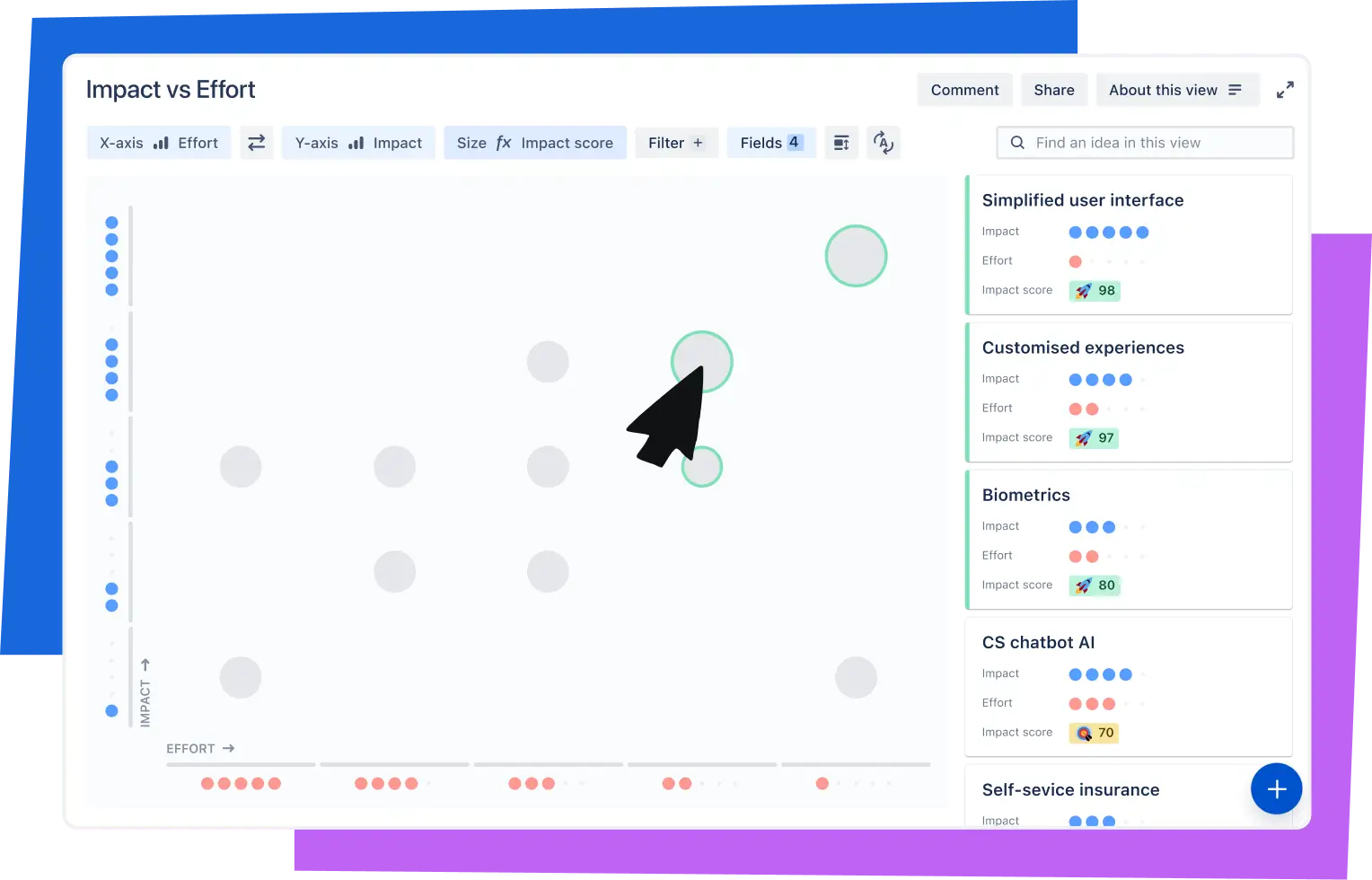1372x880 pixels.
Task: Select the largest green-outlined bubble at top right
Action: (x=857, y=256)
